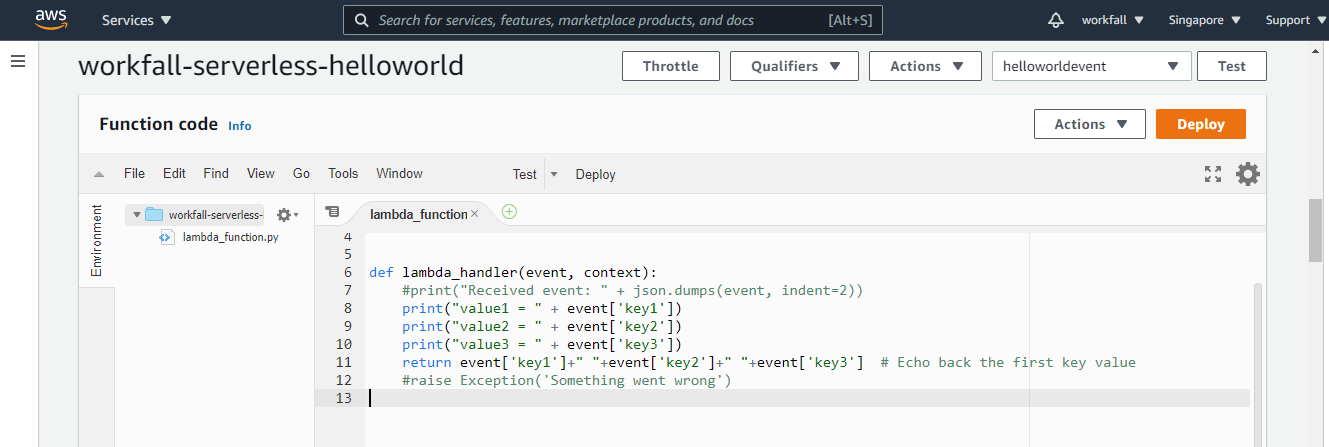Open the Go menu
The height and width of the screenshot is (447, 1329).
(x=301, y=173)
